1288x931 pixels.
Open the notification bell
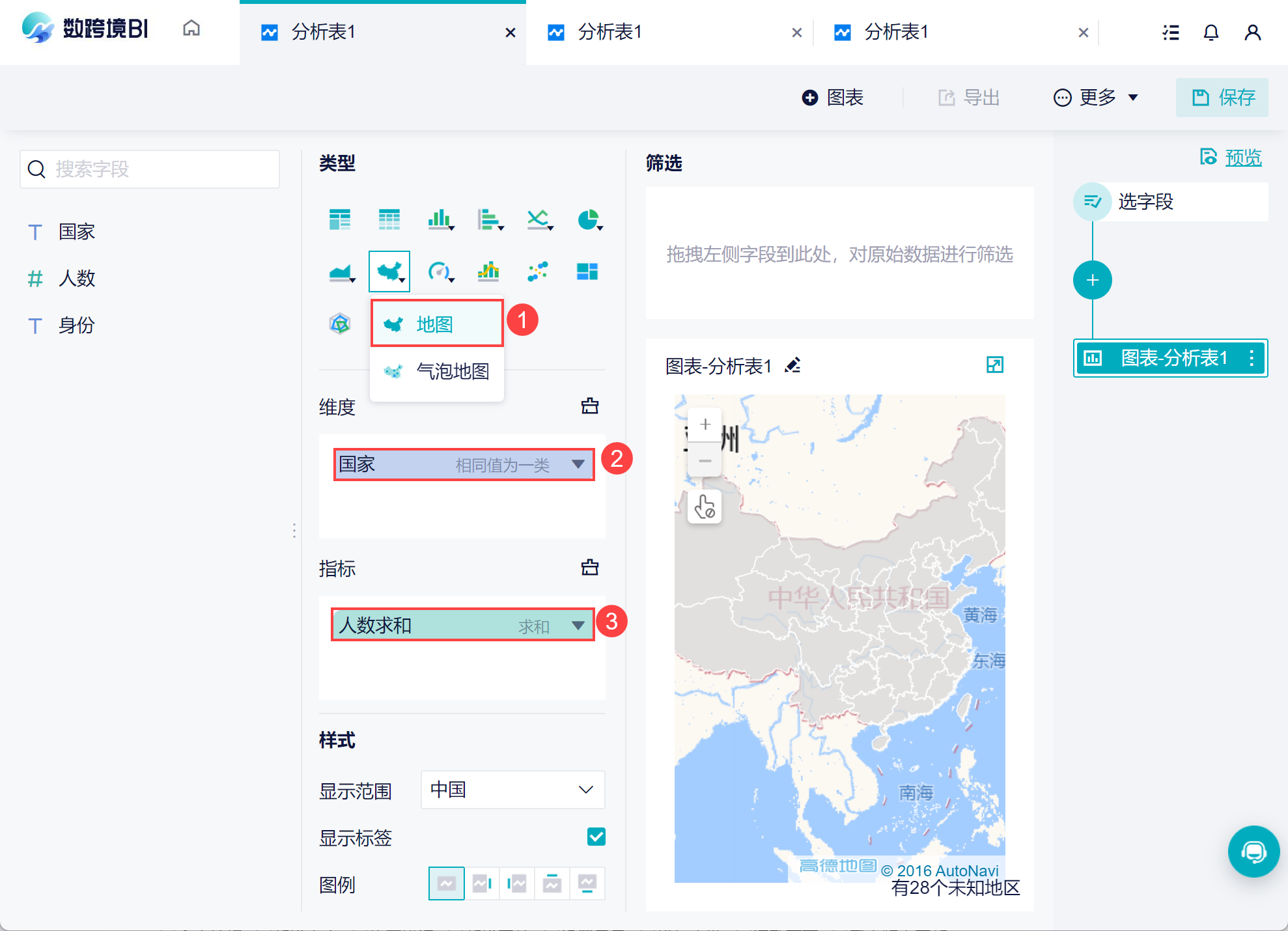click(1211, 33)
